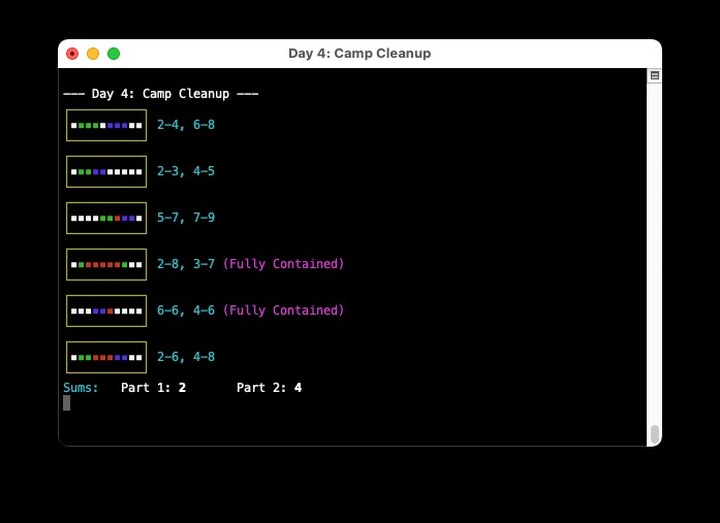The image size is (720, 523).
Task: Click the 'Part 1: 2' result
Action: pyautogui.click(x=153, y=388)
